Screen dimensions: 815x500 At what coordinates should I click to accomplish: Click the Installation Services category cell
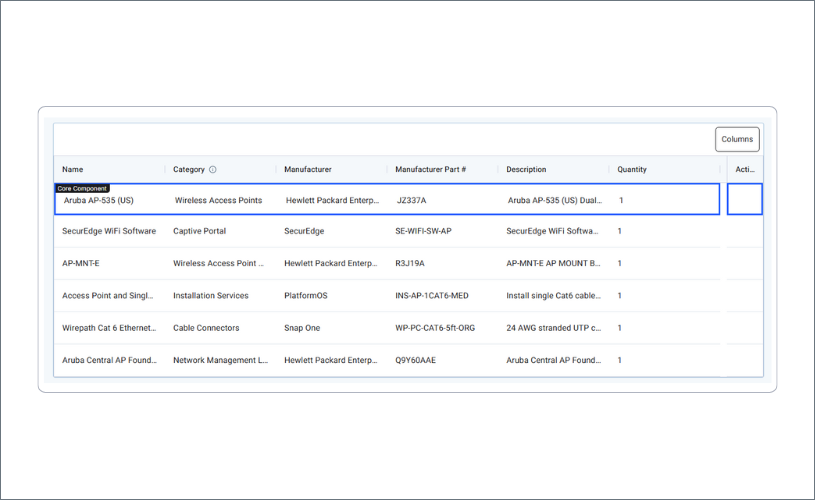(x=211, y=295)
